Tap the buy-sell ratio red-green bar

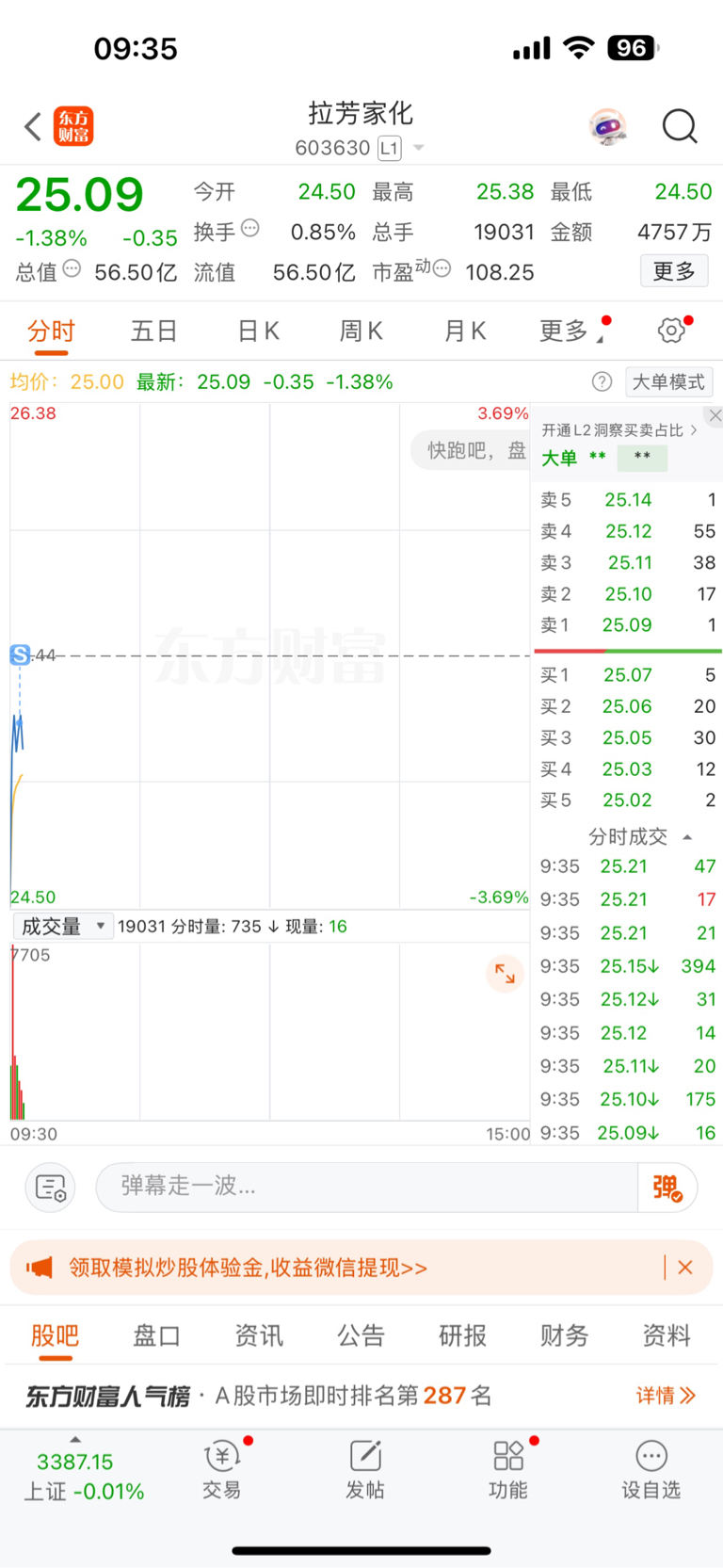coord(628,651)
